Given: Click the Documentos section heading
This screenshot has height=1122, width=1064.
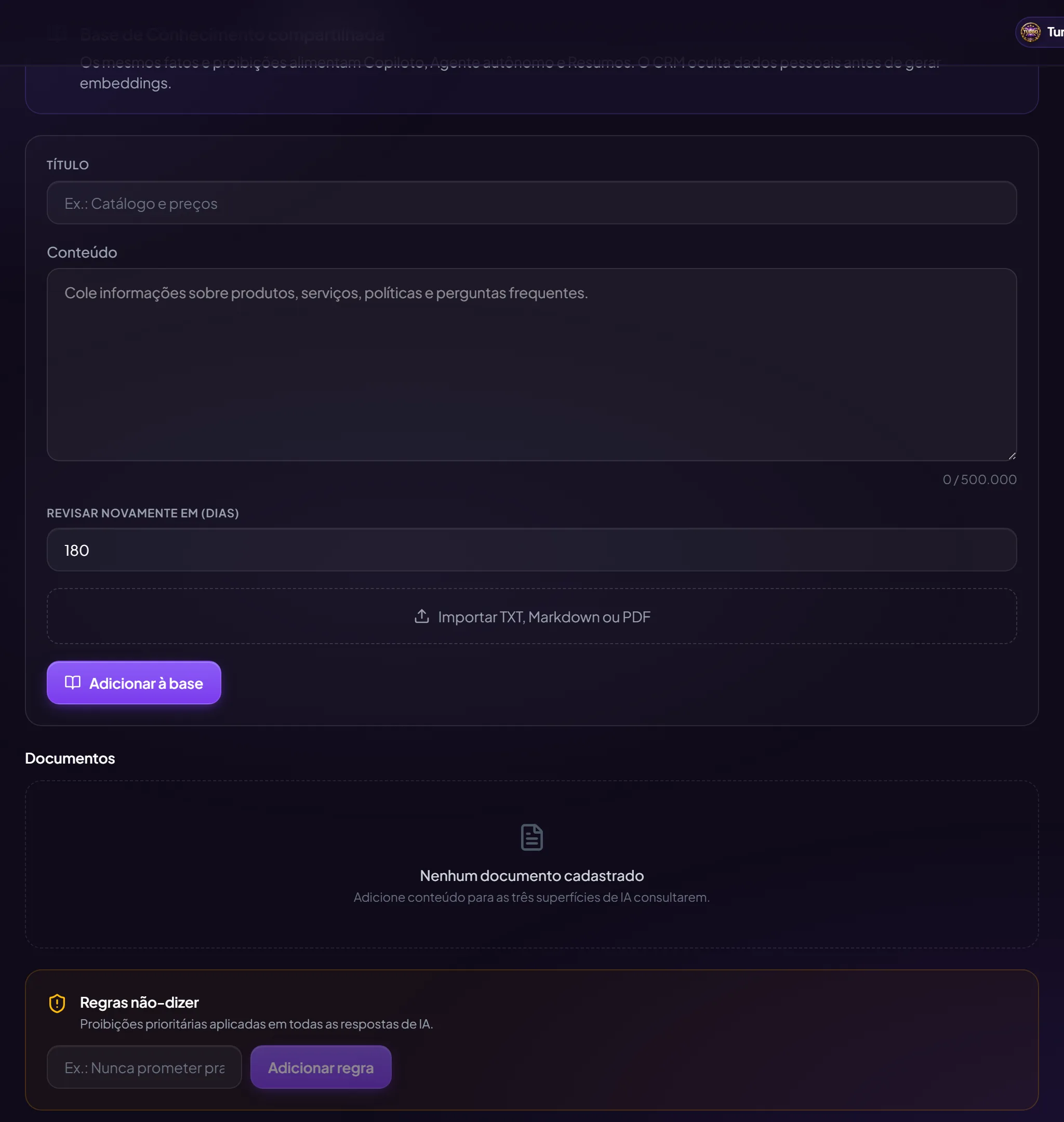Looking at the screenshot, I should click(x=70, y=758).
